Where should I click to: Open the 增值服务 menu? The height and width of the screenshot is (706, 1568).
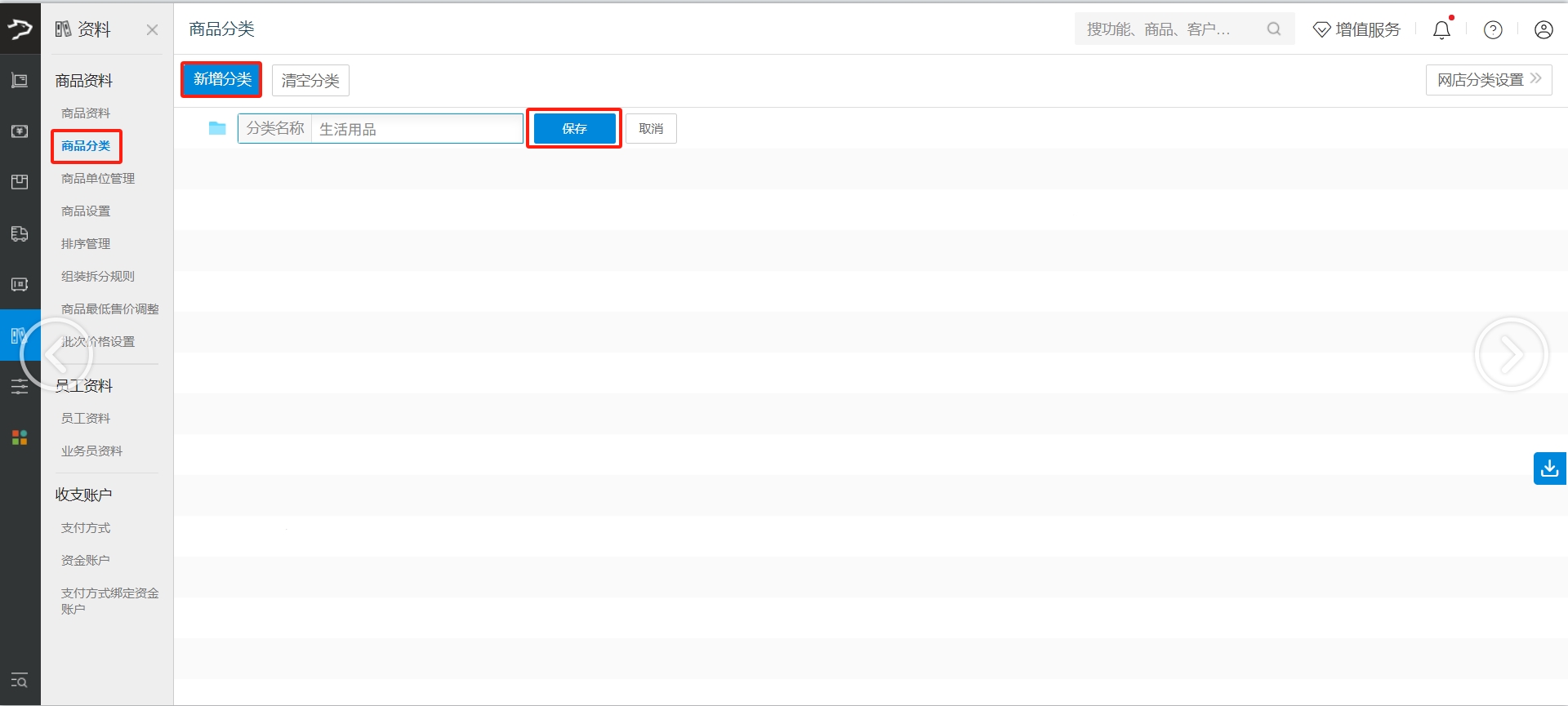pyautogui.click(x=1356, y=30)
